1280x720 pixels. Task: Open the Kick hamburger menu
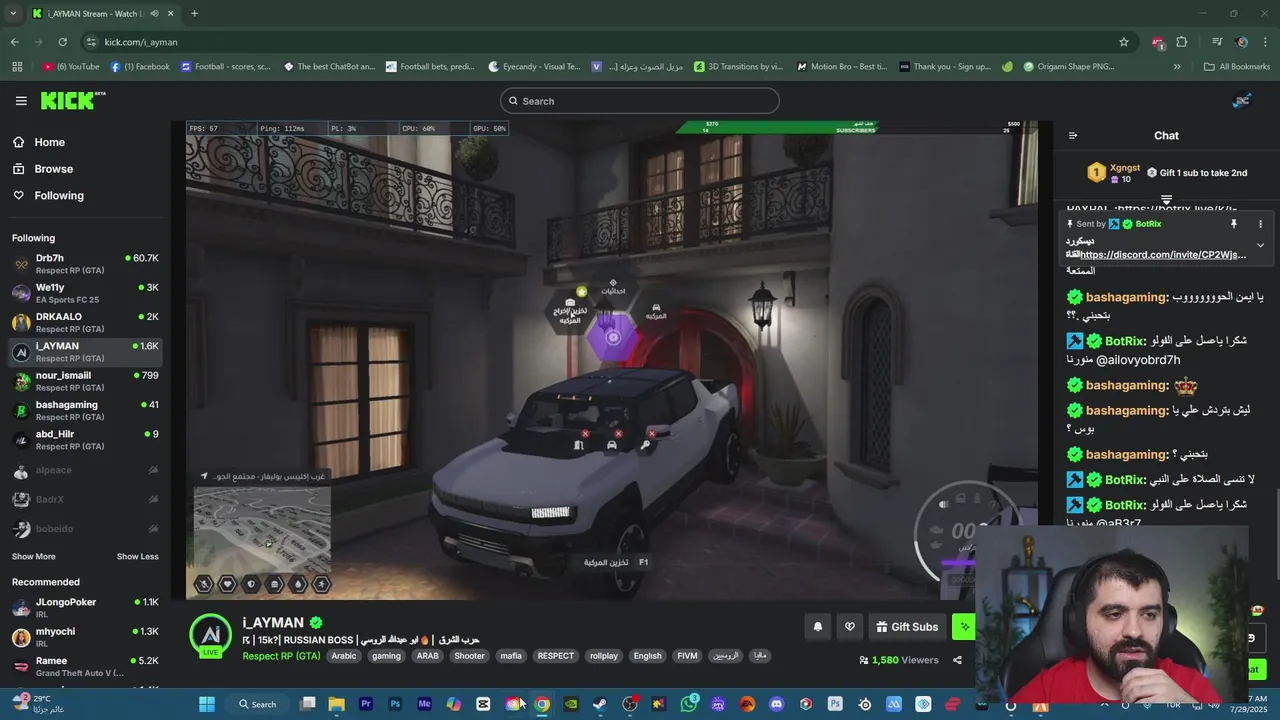point(21,101)
